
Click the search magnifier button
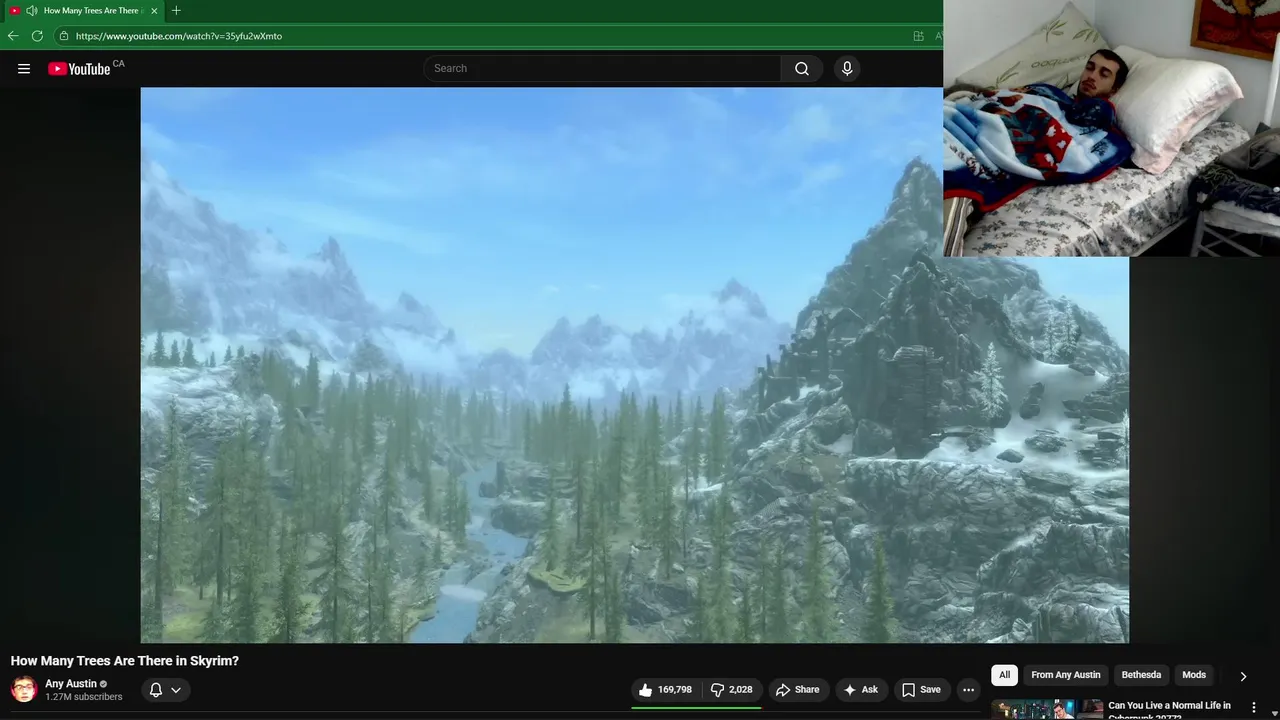coord(802,68)
